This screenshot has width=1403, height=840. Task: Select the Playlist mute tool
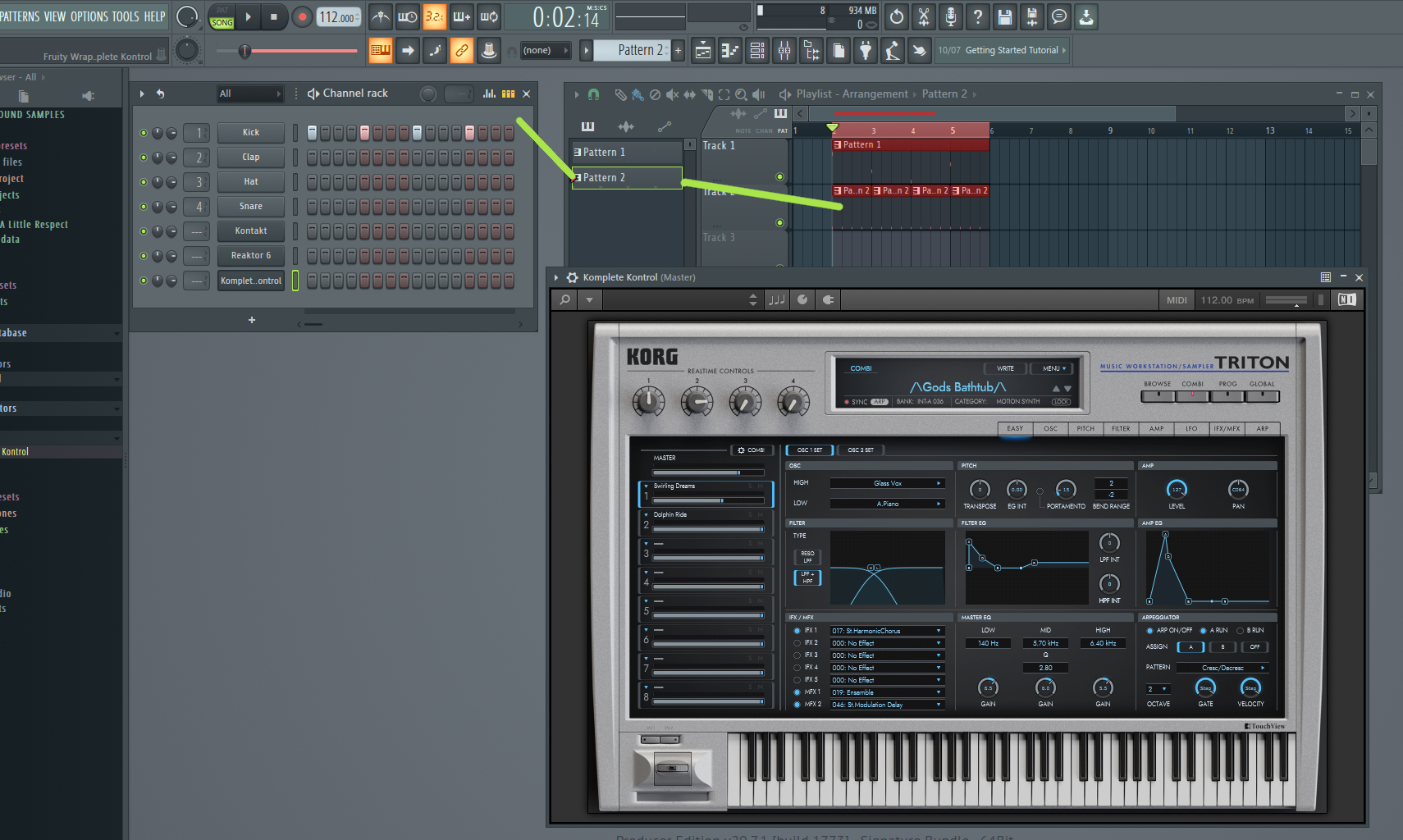pos(672,94)
